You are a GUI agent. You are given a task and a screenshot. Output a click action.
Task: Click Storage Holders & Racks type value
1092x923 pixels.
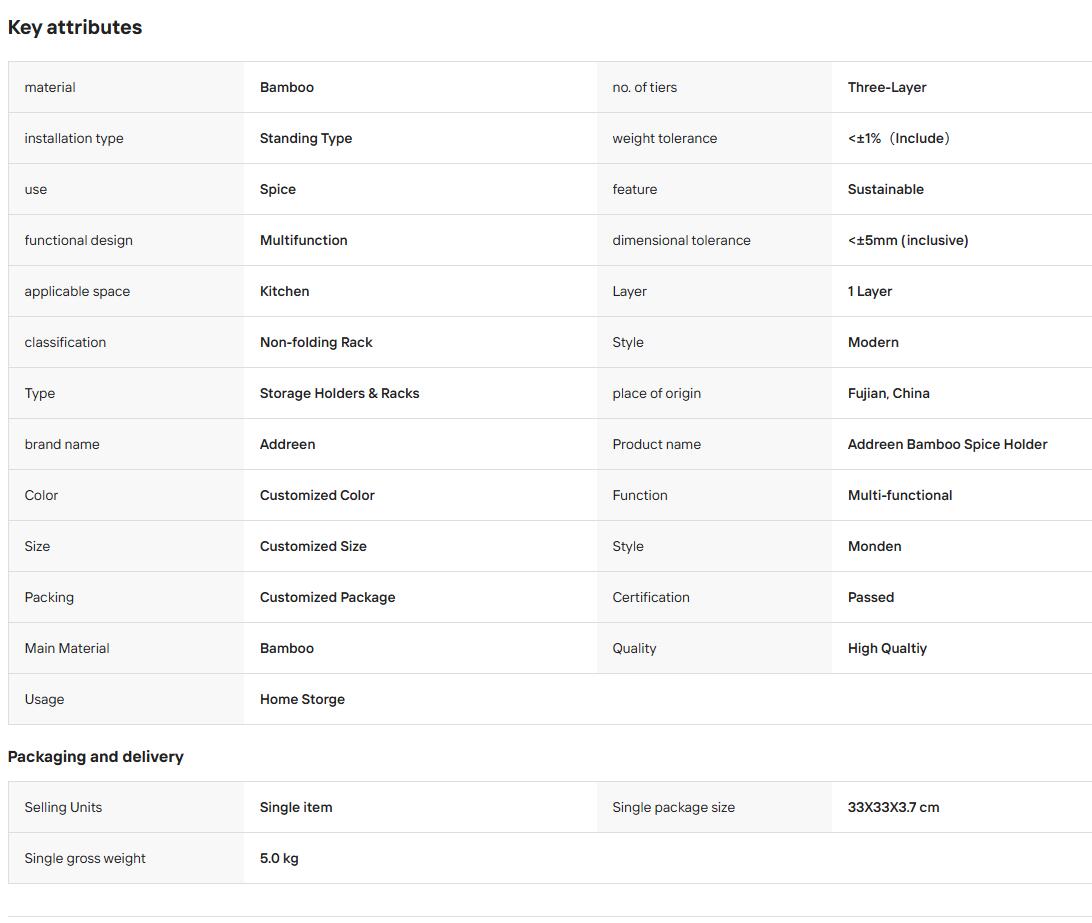(339, 393)
